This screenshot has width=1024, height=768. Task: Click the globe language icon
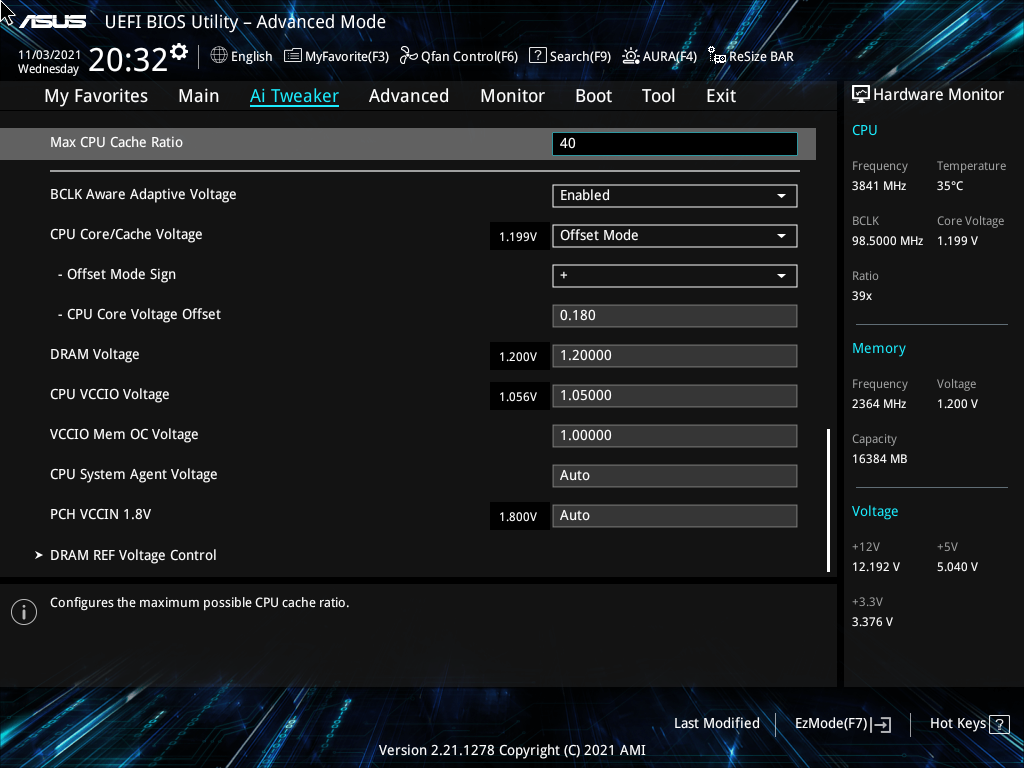[x=219, y=56]
